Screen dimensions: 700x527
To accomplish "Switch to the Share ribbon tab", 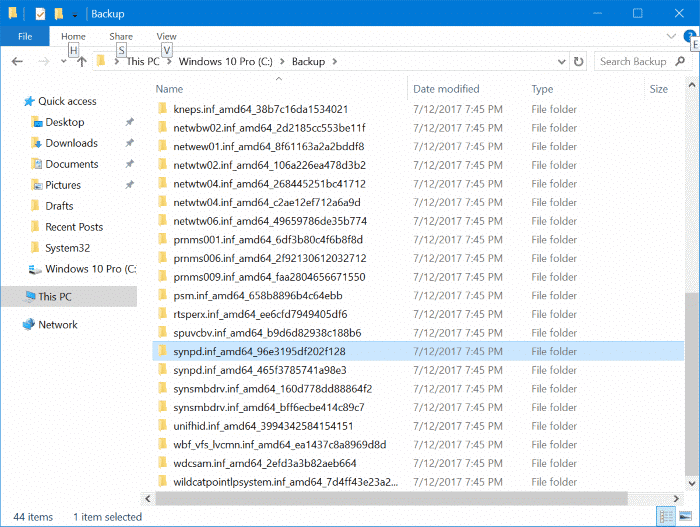I will pos(121,36).
